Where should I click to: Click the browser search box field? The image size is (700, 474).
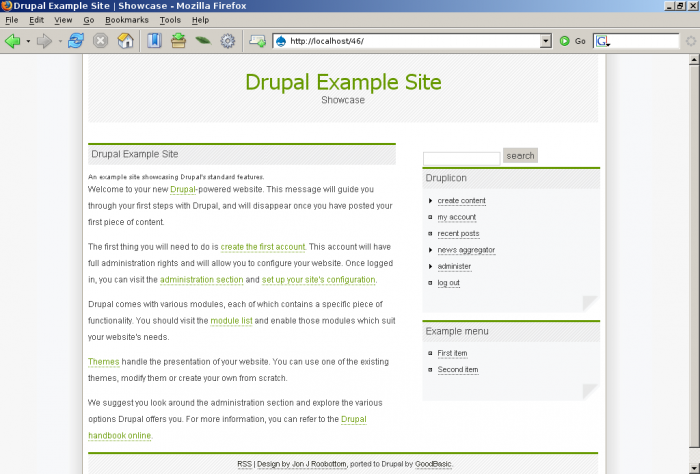click(644, 41)
